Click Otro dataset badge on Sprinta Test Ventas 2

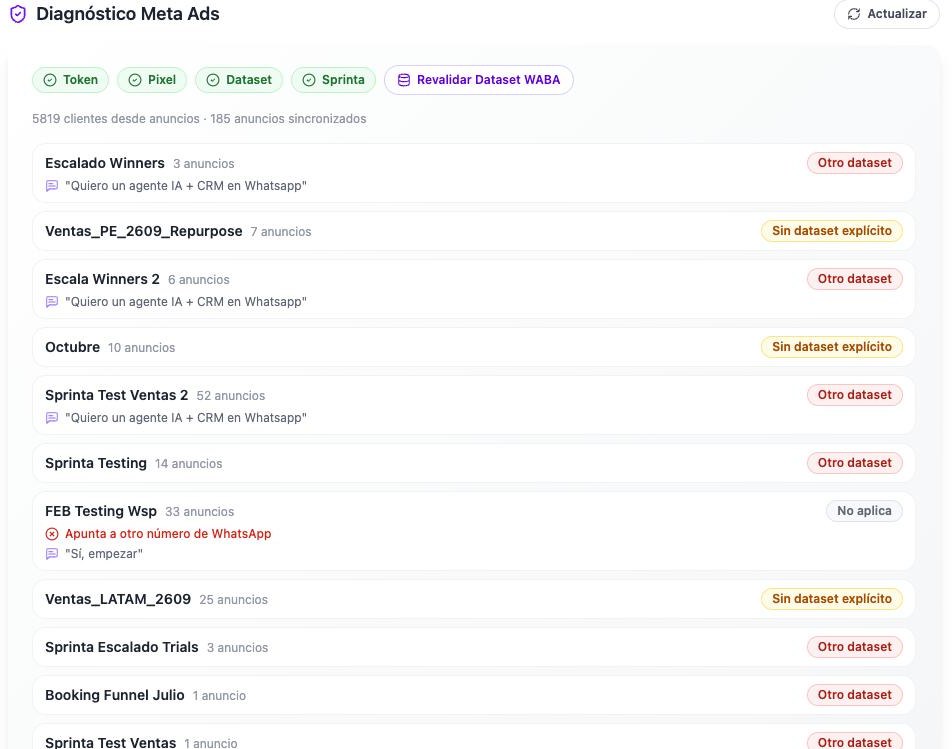[x=854, y=395]
